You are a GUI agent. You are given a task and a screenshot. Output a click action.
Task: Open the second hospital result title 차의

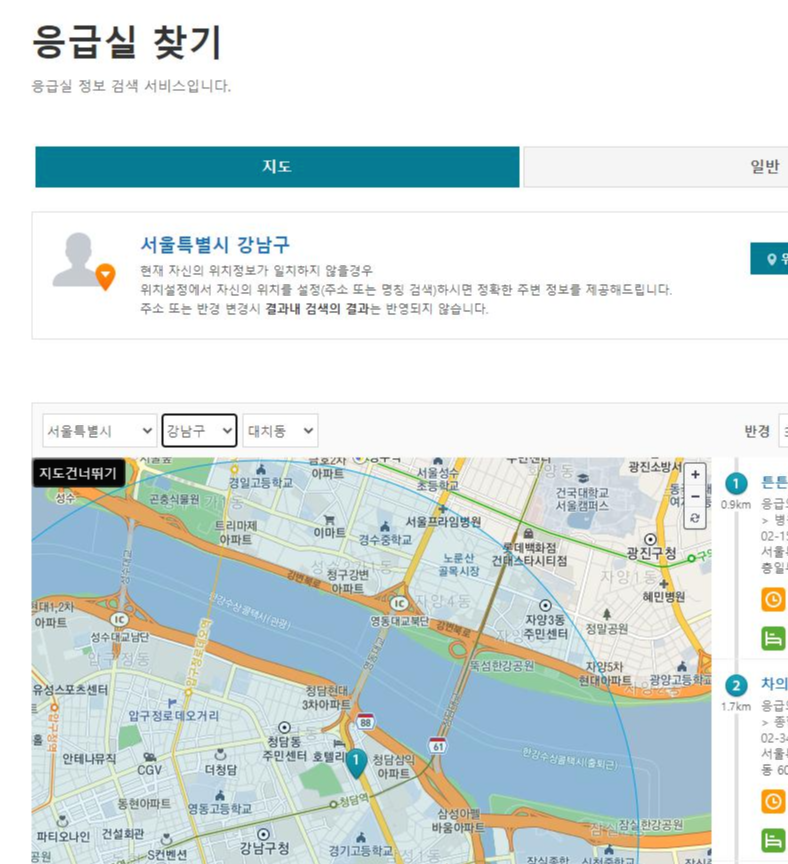click(x=774, y=684)
